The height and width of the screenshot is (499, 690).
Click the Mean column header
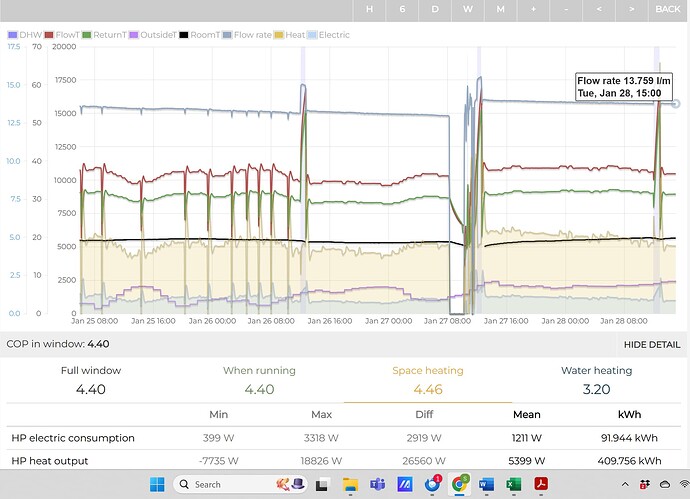click(527, 415)
